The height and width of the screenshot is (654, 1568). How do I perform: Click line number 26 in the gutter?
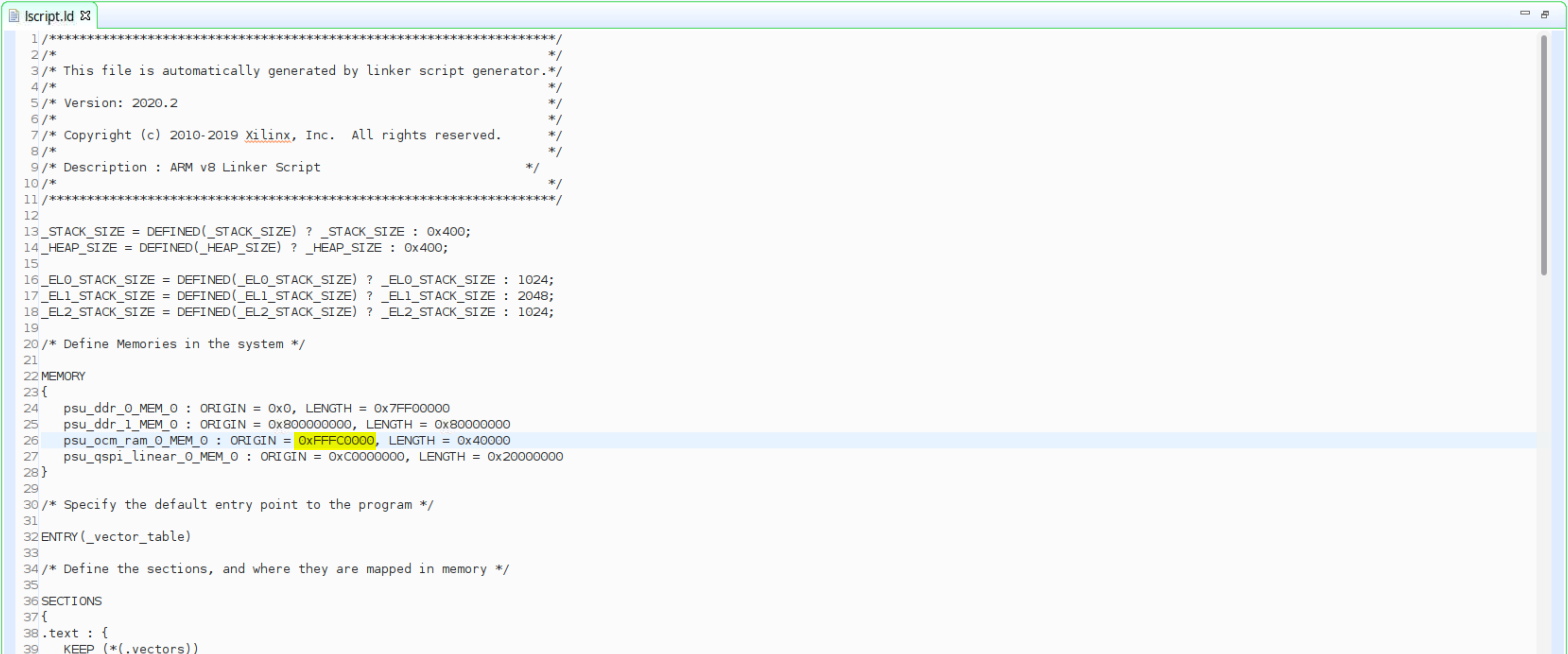click(31, 440)
